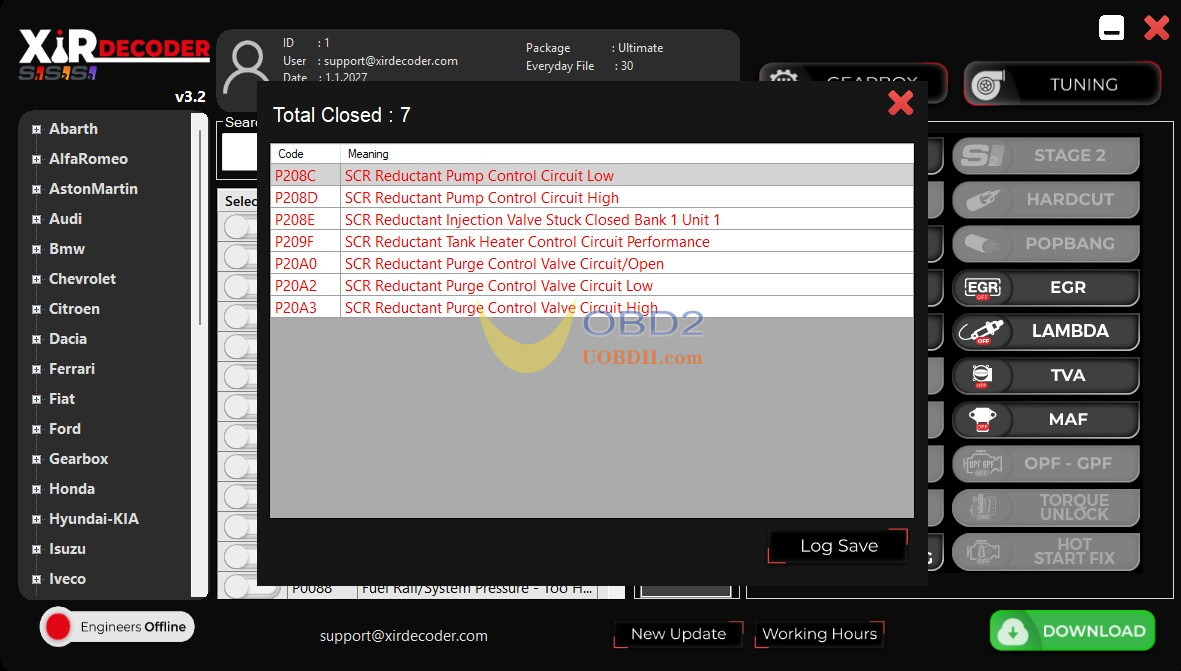The height and width of the screenshot is (671, 1181).
Task: Select the P208E code row
Action: (x=591, y=220)
